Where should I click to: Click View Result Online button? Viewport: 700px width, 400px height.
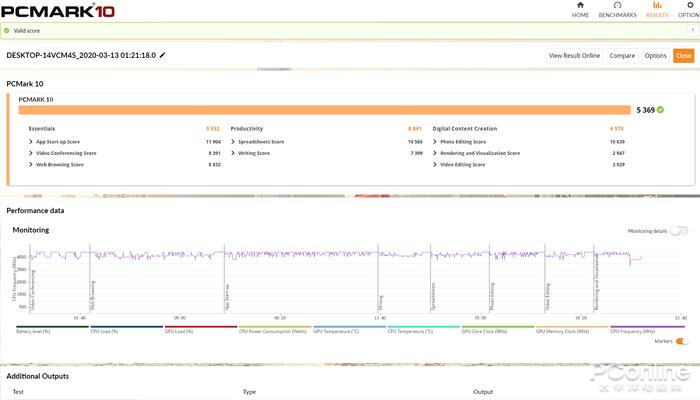pyautogui.click(x=574, y=55)
